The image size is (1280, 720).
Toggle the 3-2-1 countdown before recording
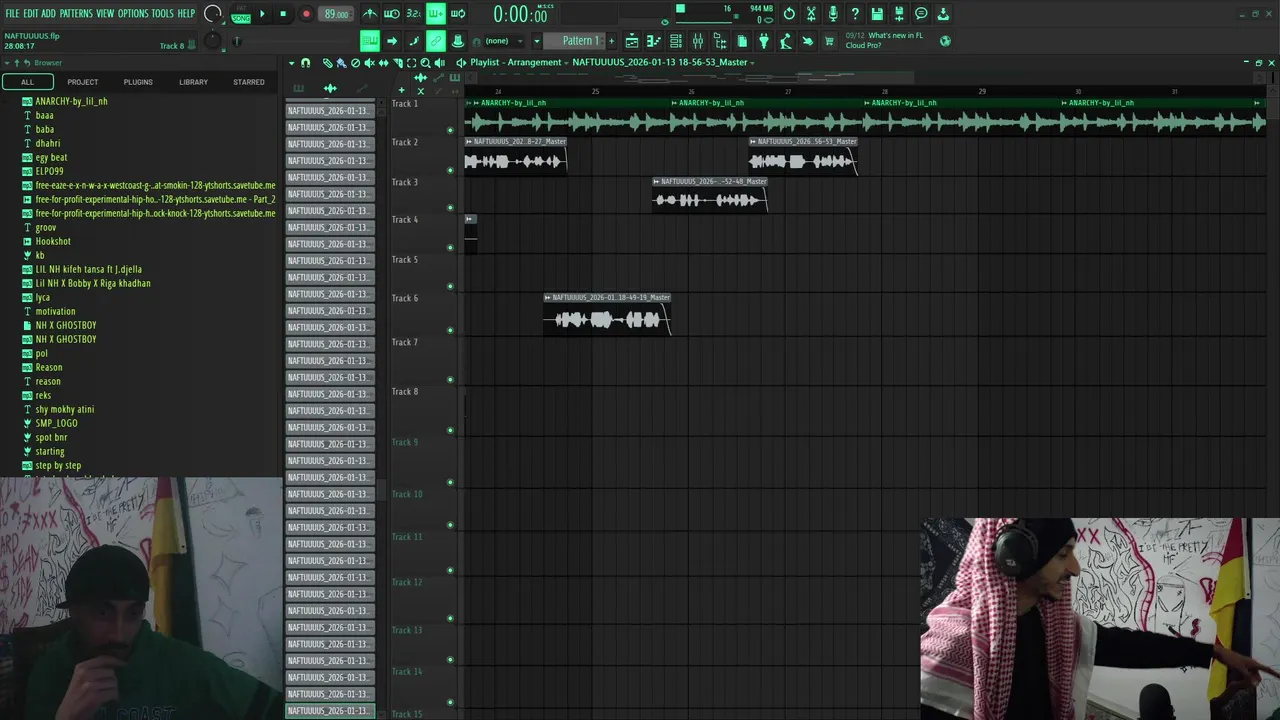coord(414,14)
